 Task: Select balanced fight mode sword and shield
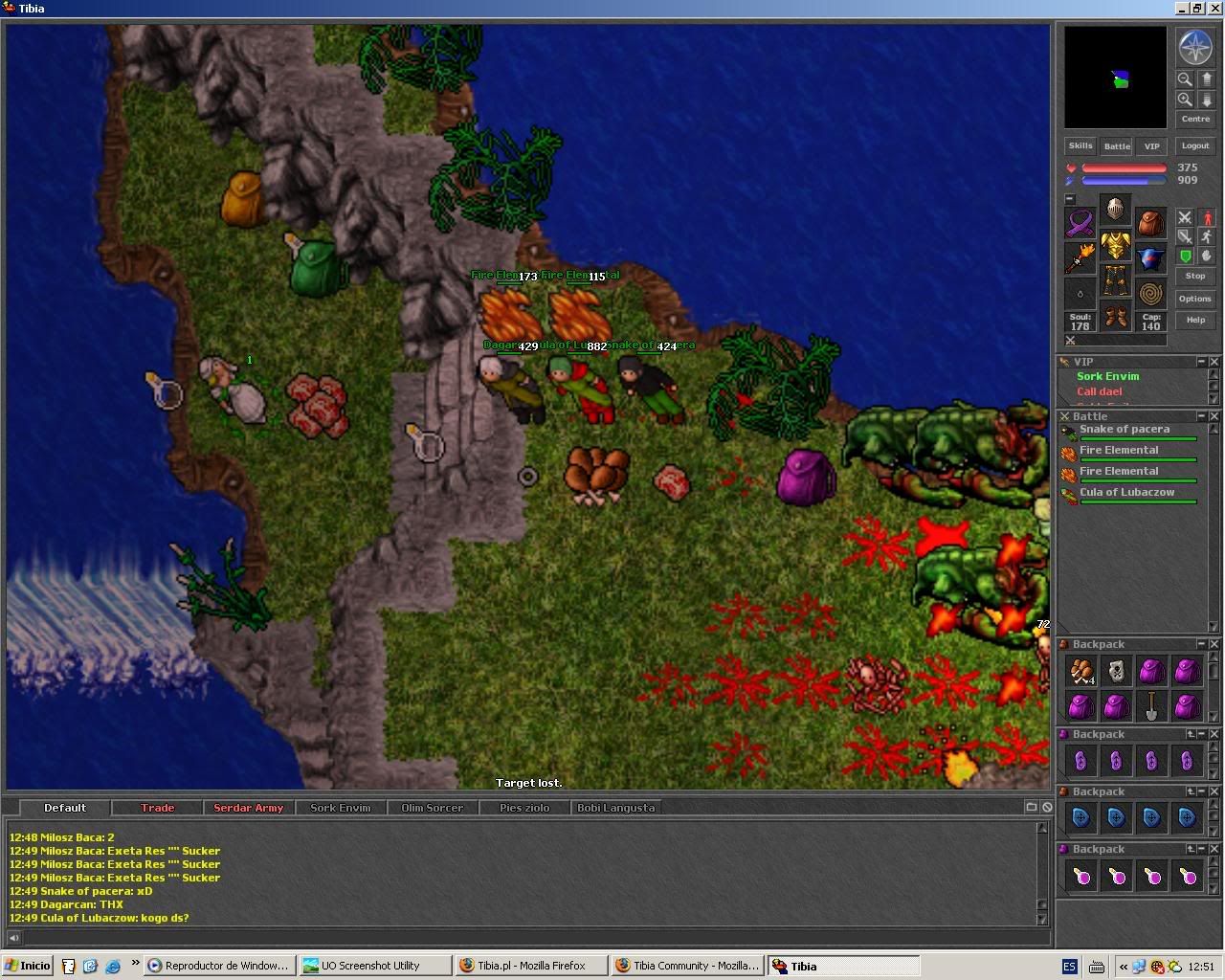click(x=1185, y=236)
